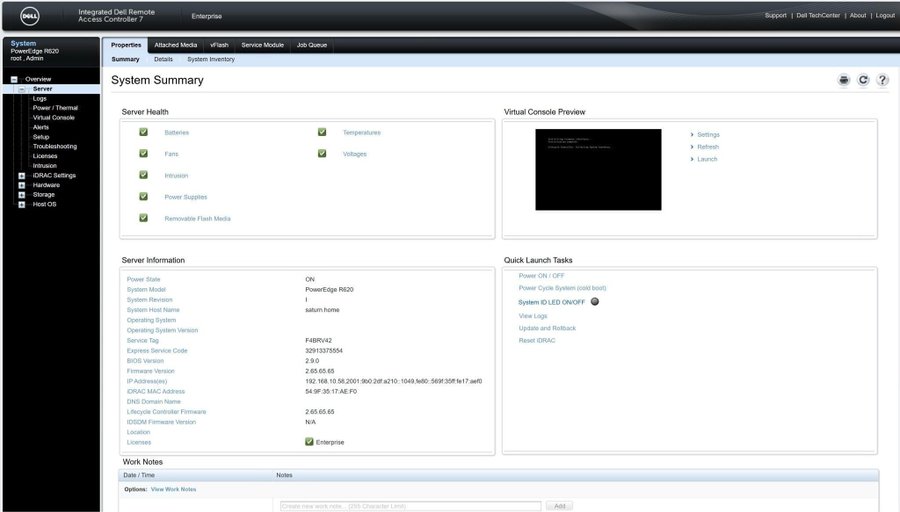Select Alerts in the navigation tree

pyautogui.click(x=41, y=127)
